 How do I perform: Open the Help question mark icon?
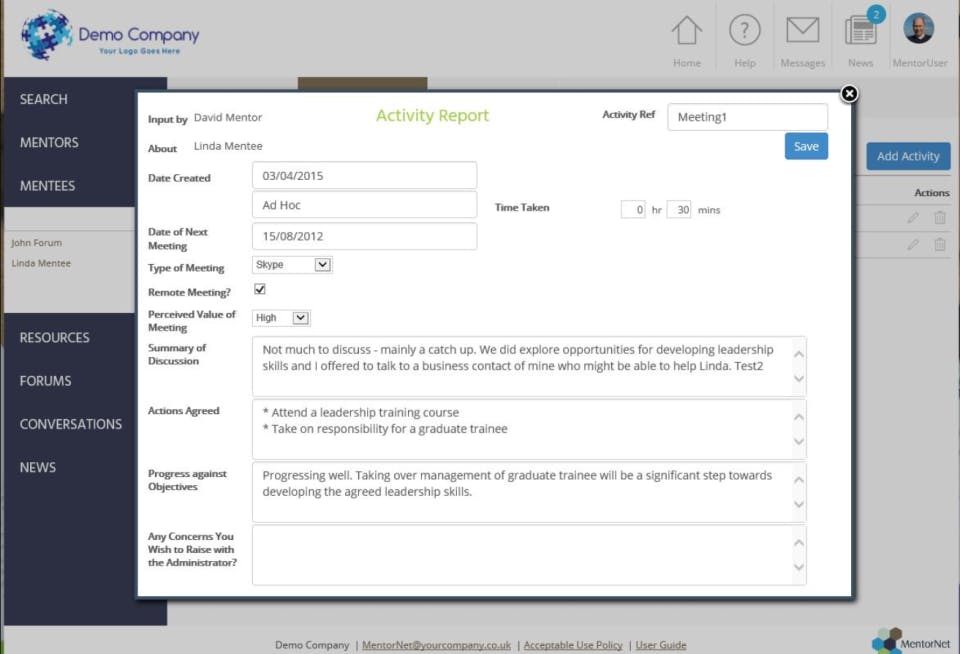point(744,30)
